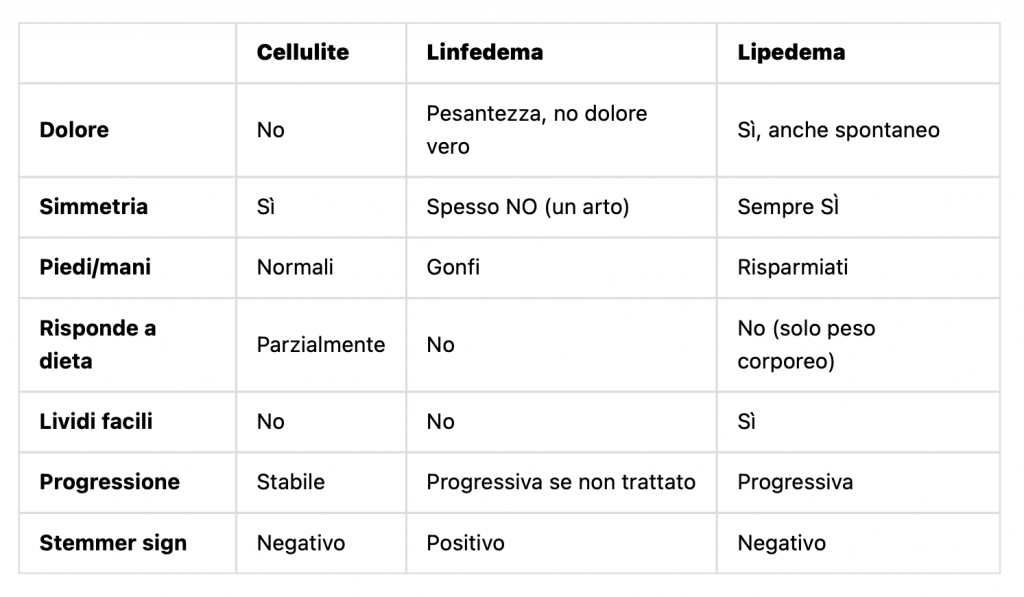Image resolution: width=1024 pixels, height=597 pixels.
Task: Click the Piedi/mani row label
Action: pos(95,267)
